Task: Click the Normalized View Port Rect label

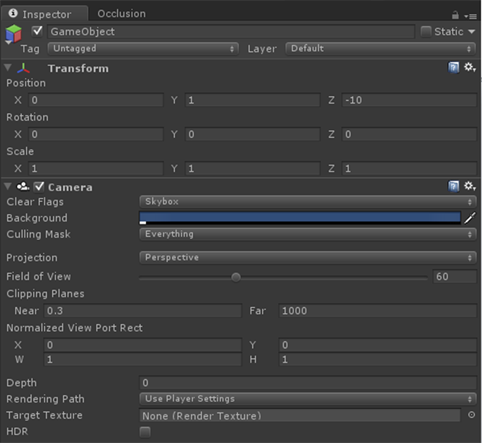Action: 75,328
